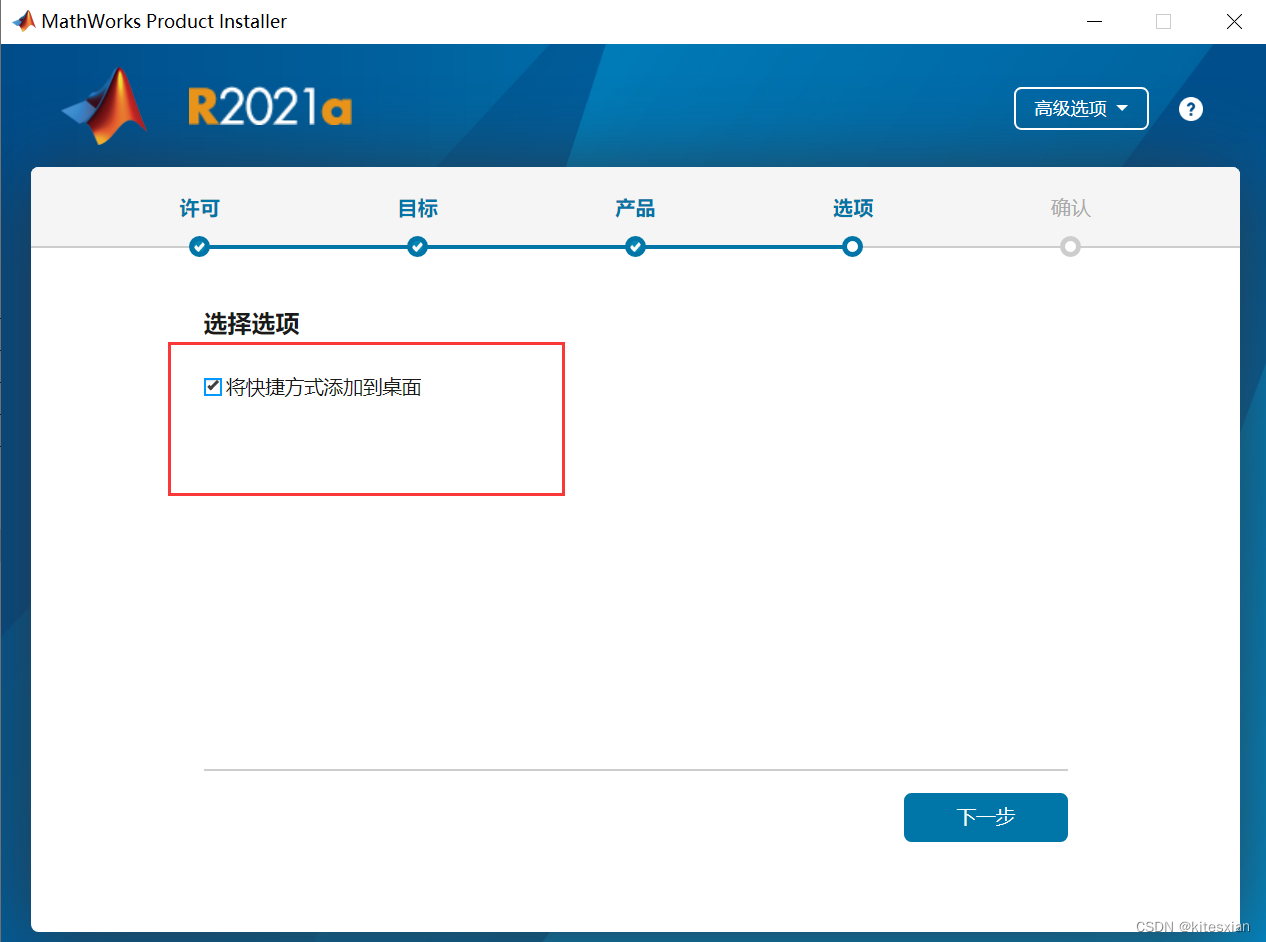The height and width of the screenshot is (942, 1266).
Task: Select the 选项 step
Action: coord(853,208)
